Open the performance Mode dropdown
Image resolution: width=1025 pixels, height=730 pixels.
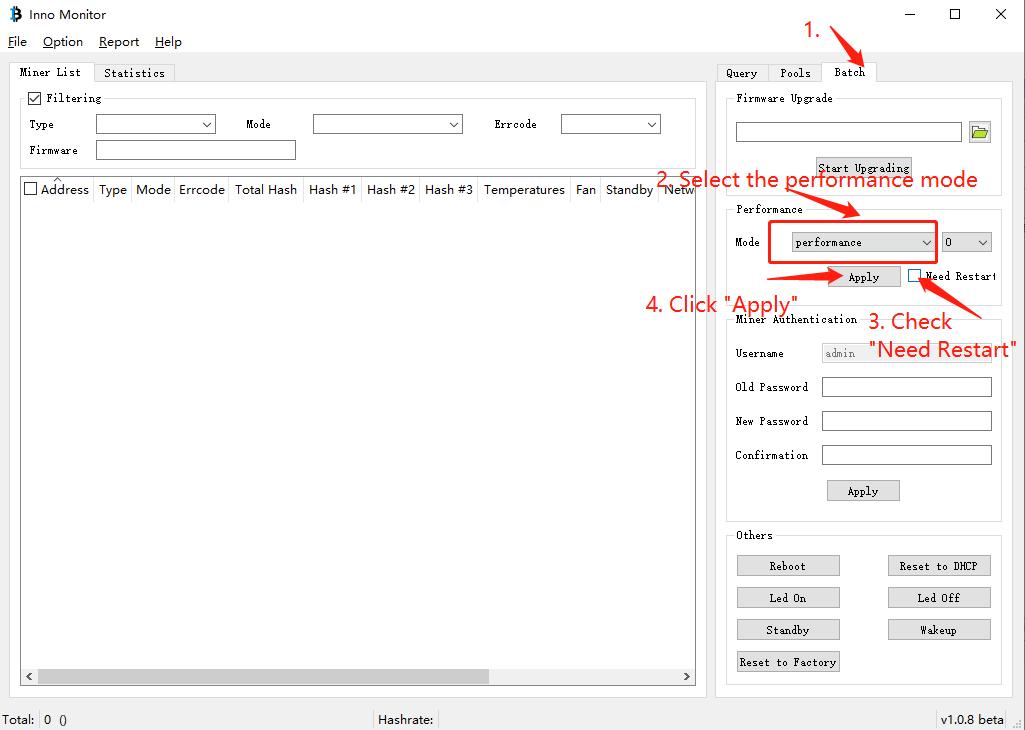(862, 242)
